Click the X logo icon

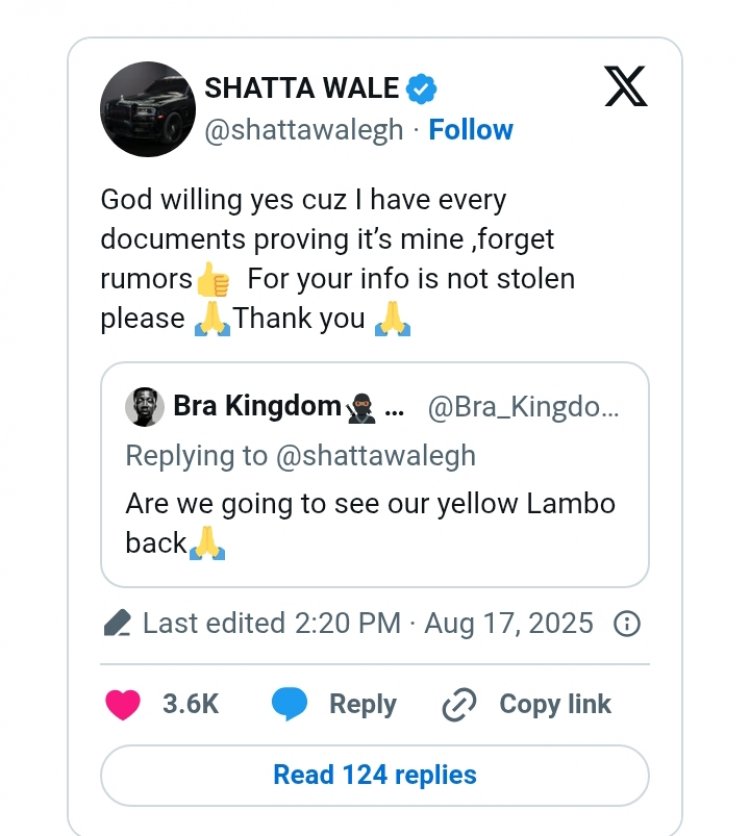(x=626, y=87)
